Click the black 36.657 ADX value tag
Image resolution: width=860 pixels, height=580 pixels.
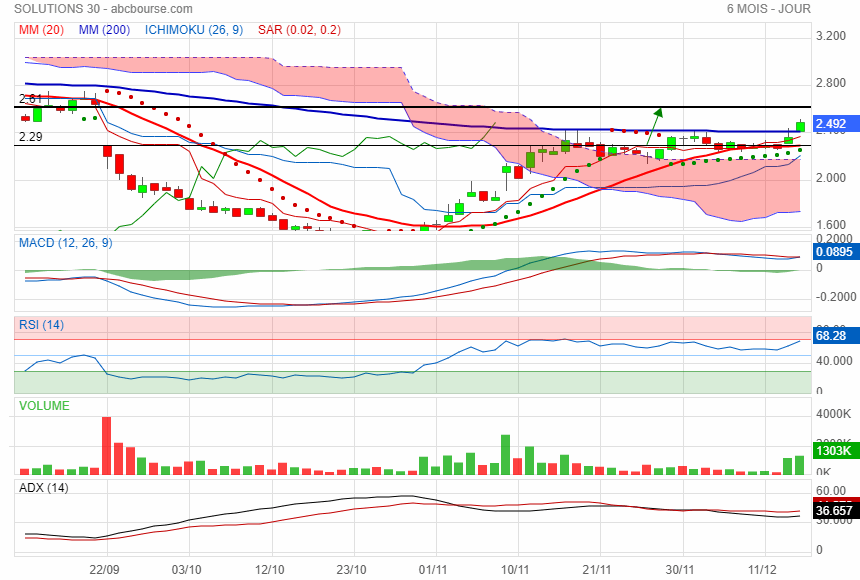835,511
